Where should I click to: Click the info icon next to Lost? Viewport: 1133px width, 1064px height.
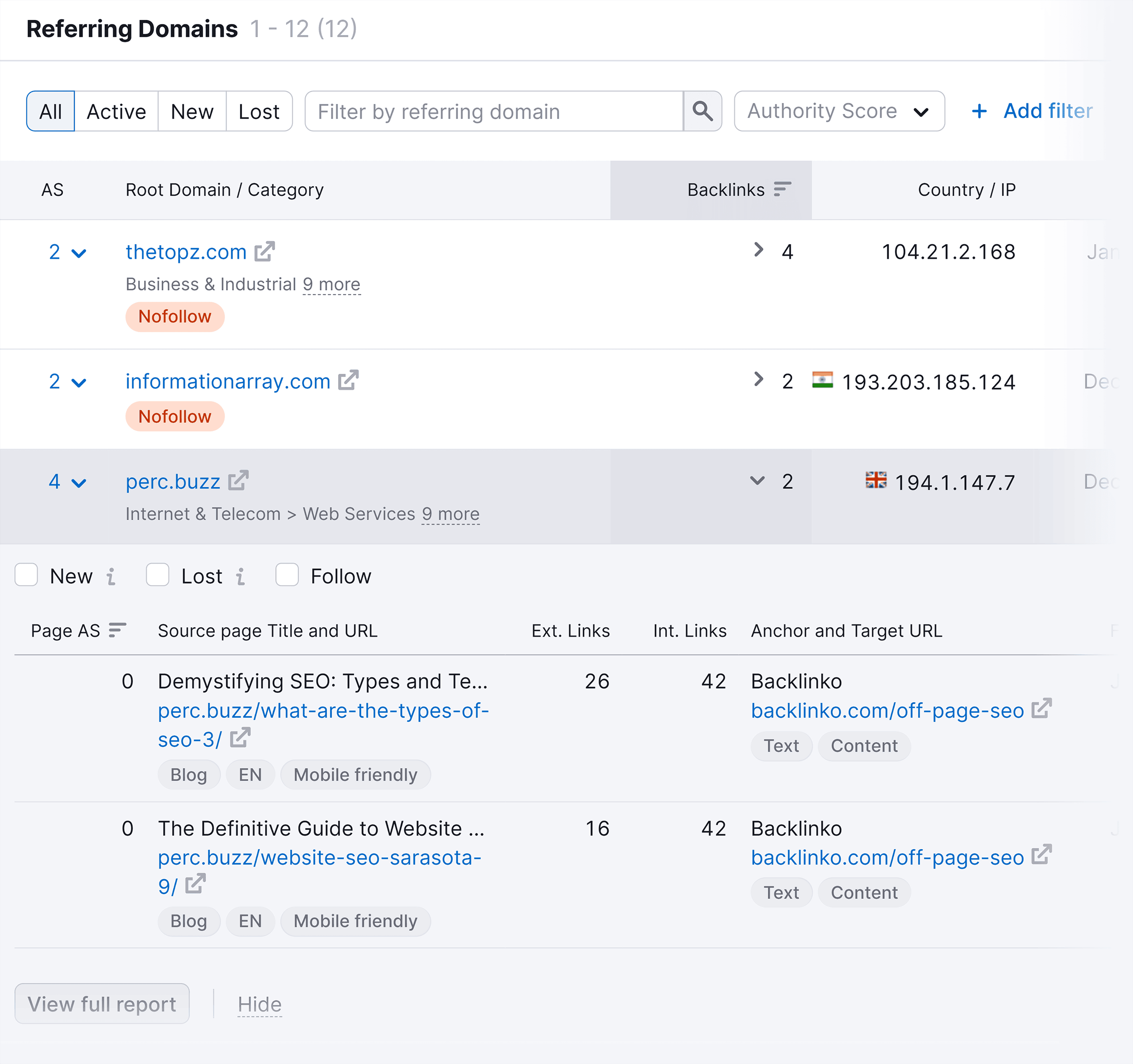point(242,576)
